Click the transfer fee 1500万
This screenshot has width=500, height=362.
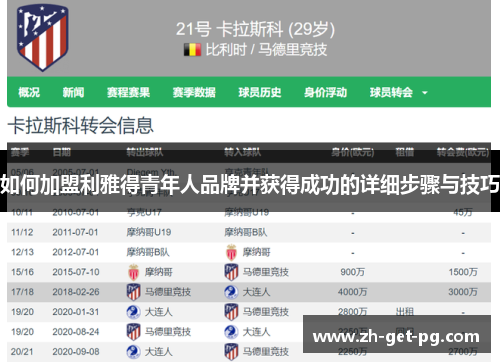coord(463,272)
